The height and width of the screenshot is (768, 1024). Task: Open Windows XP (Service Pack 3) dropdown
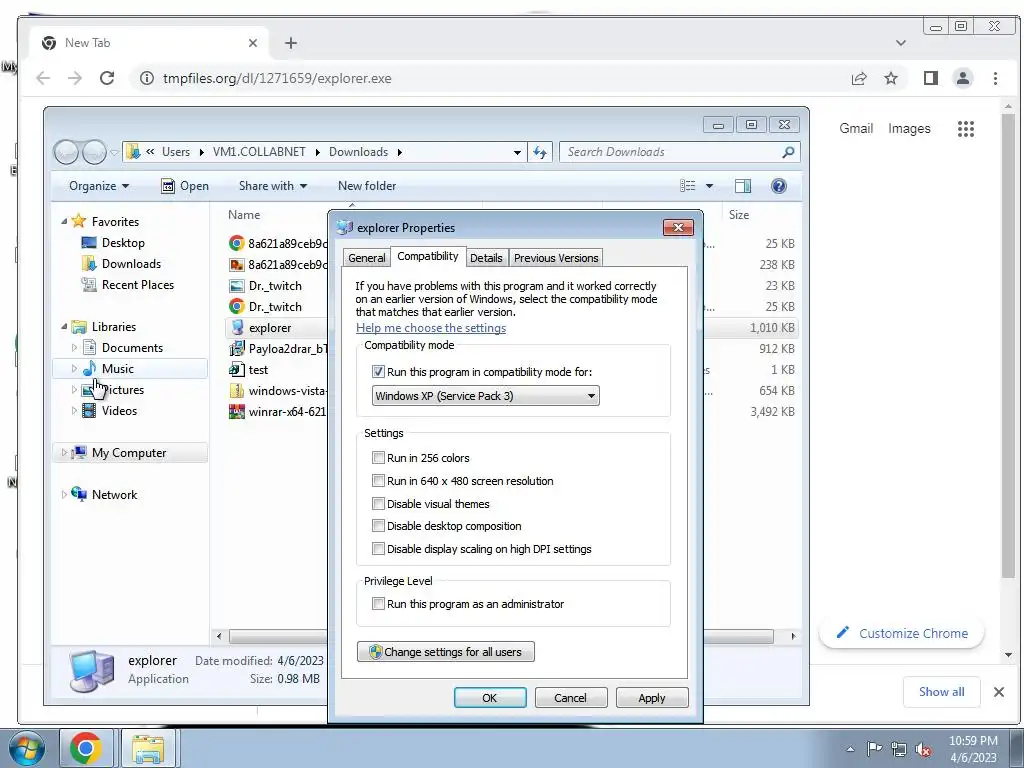pos(485,396)
